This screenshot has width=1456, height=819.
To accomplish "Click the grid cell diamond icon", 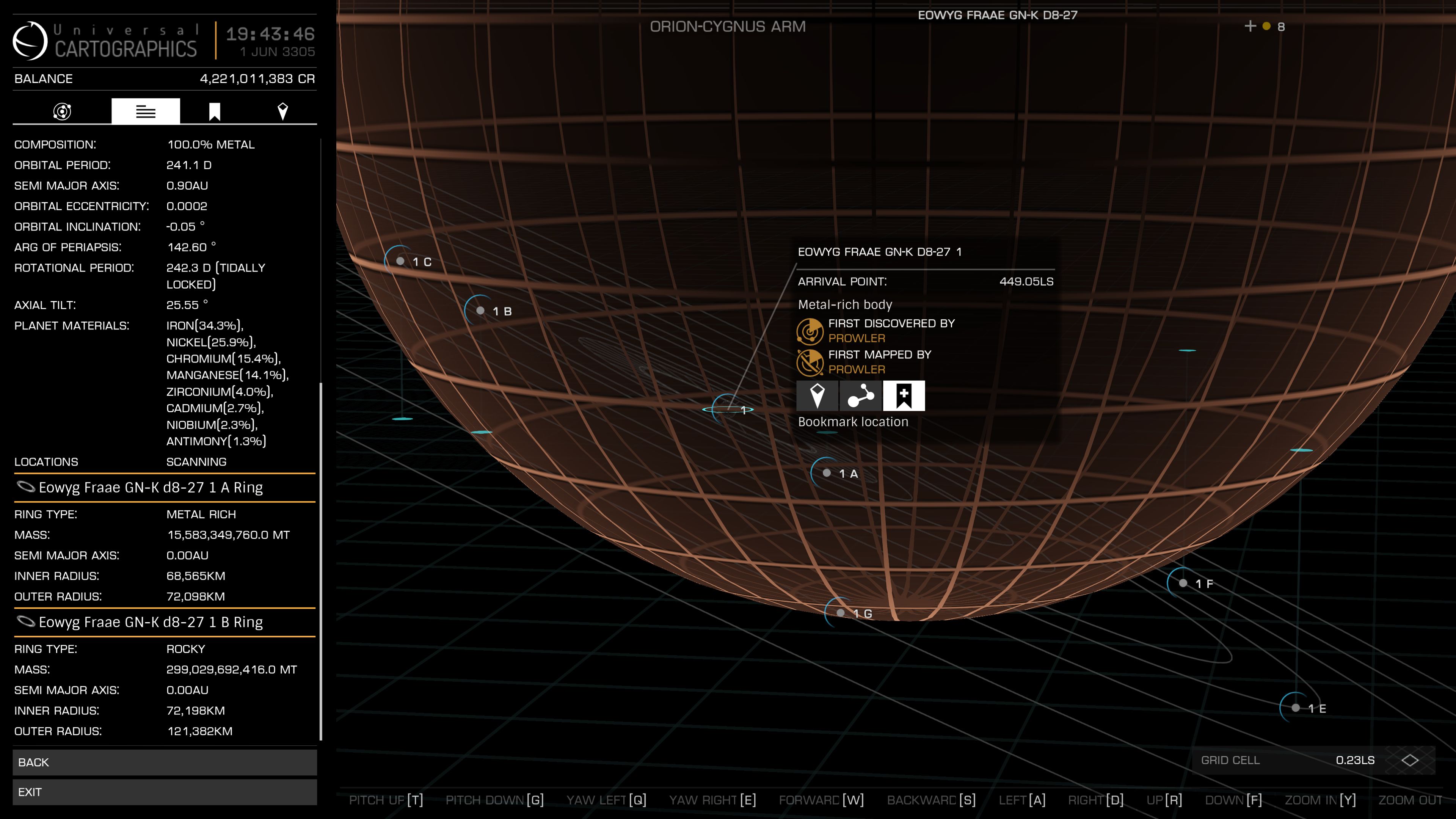I will (x=1410, y=760).
